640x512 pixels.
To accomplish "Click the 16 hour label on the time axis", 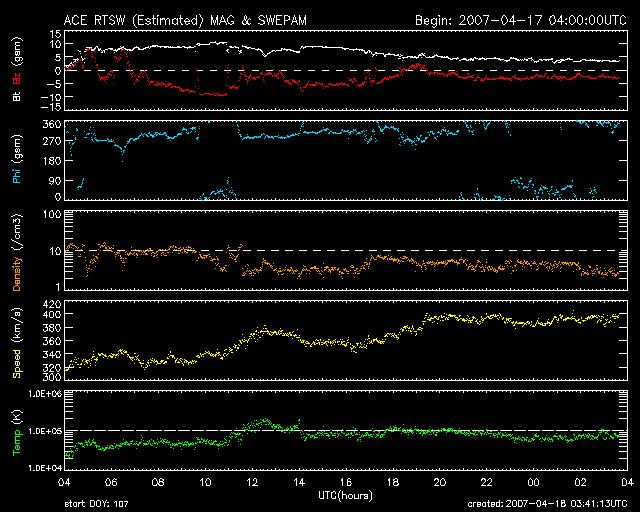I will point(346,483).
